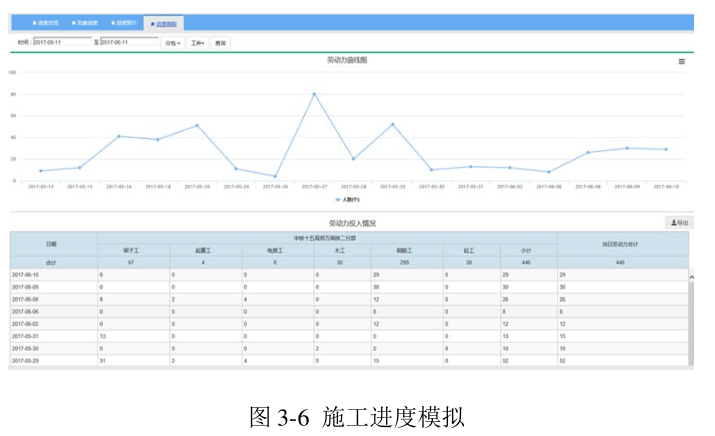Open the chart hamburger menu icon
The height and width of the screenshot is (436, 715).
[681, 62]
